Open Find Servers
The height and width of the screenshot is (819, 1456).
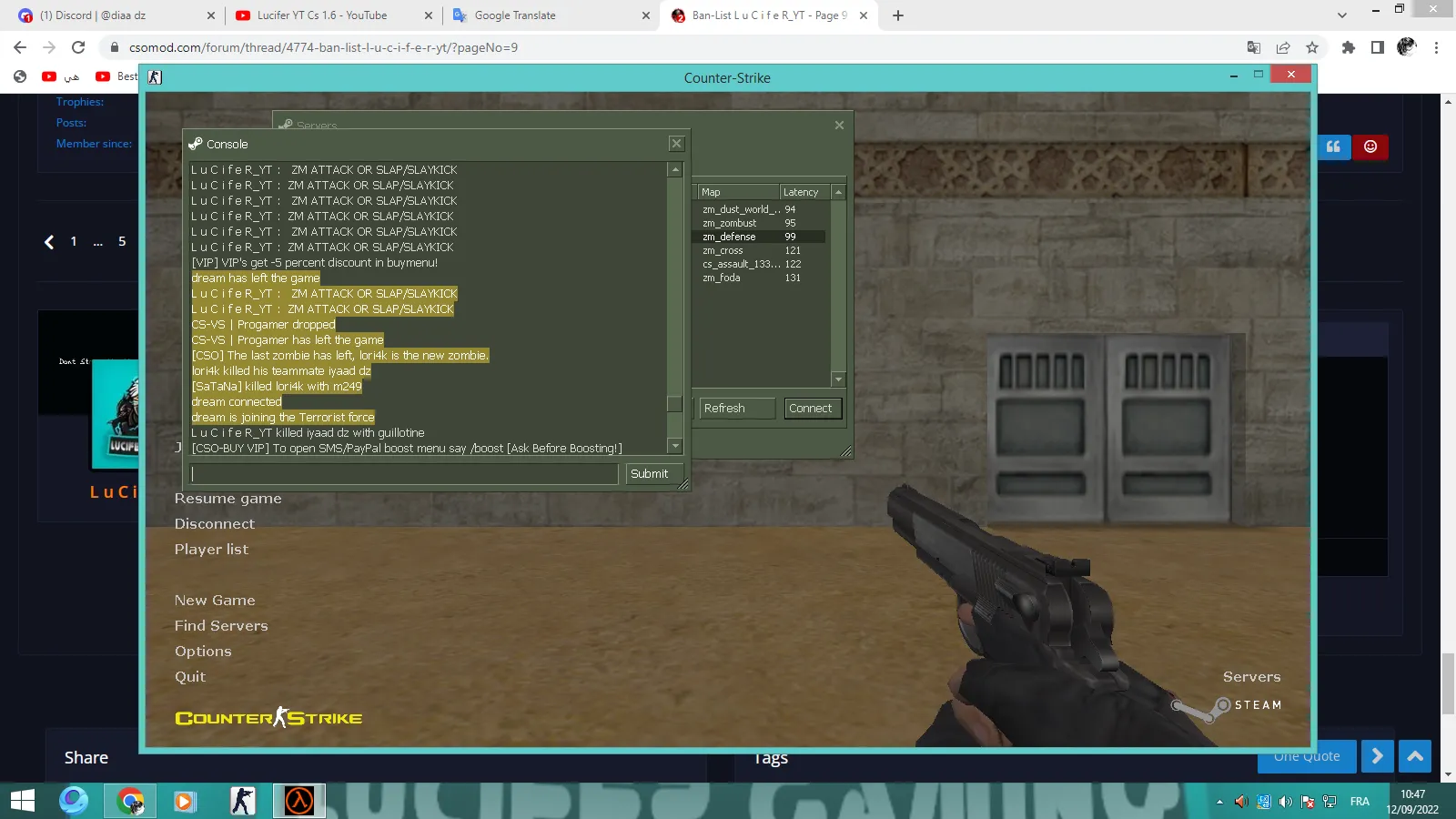[x=221, y=626]
